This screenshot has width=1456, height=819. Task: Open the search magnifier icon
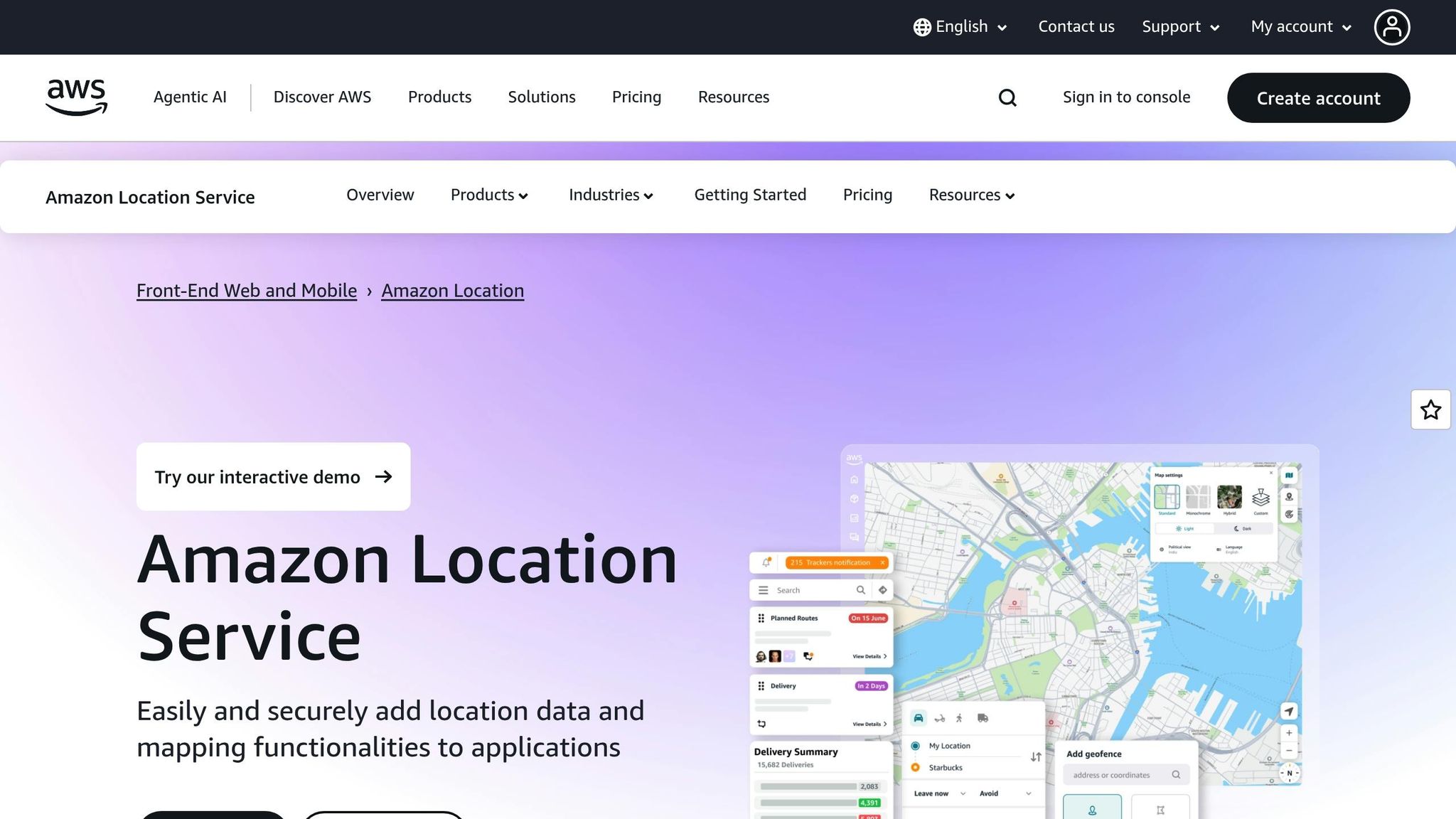pos(1007,97)
